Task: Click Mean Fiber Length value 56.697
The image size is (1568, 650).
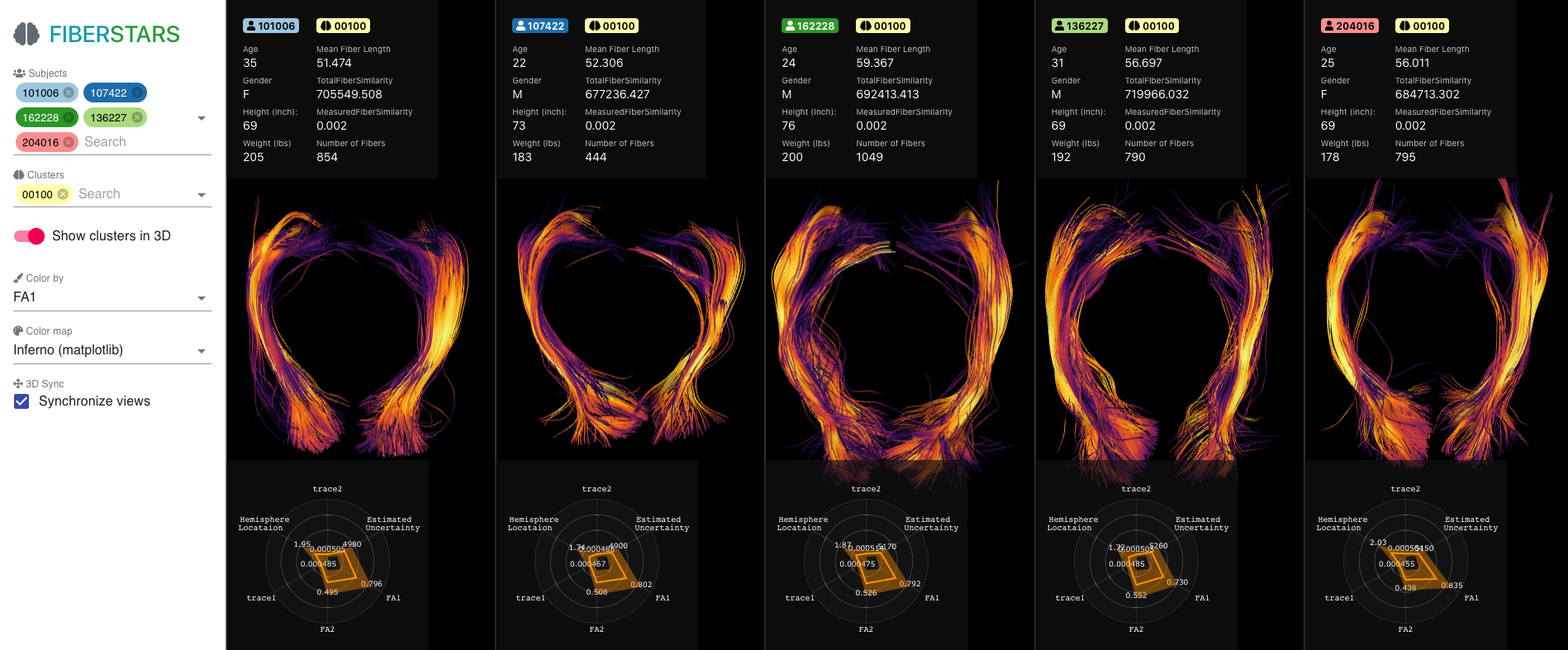Action: click(1143, 63)
